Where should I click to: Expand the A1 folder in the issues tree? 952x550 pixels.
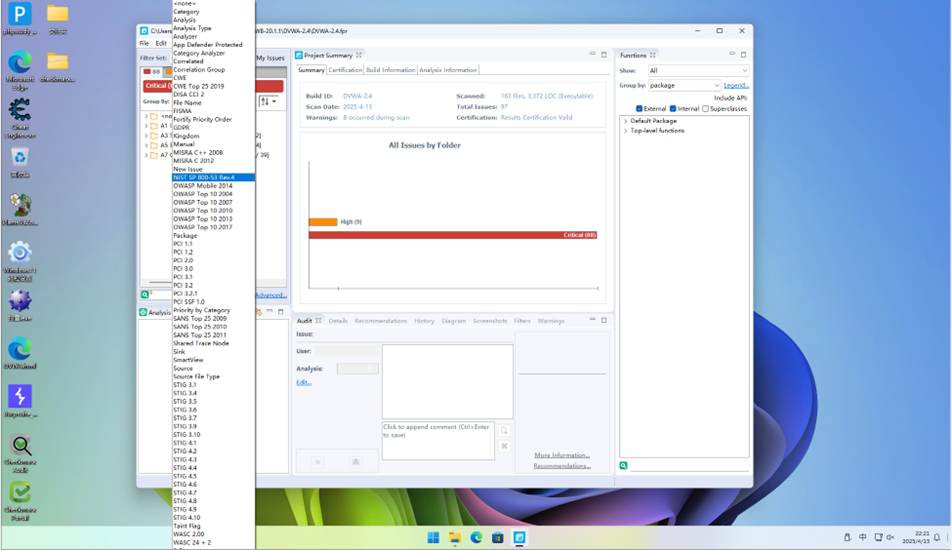click(x=146, y=126)
